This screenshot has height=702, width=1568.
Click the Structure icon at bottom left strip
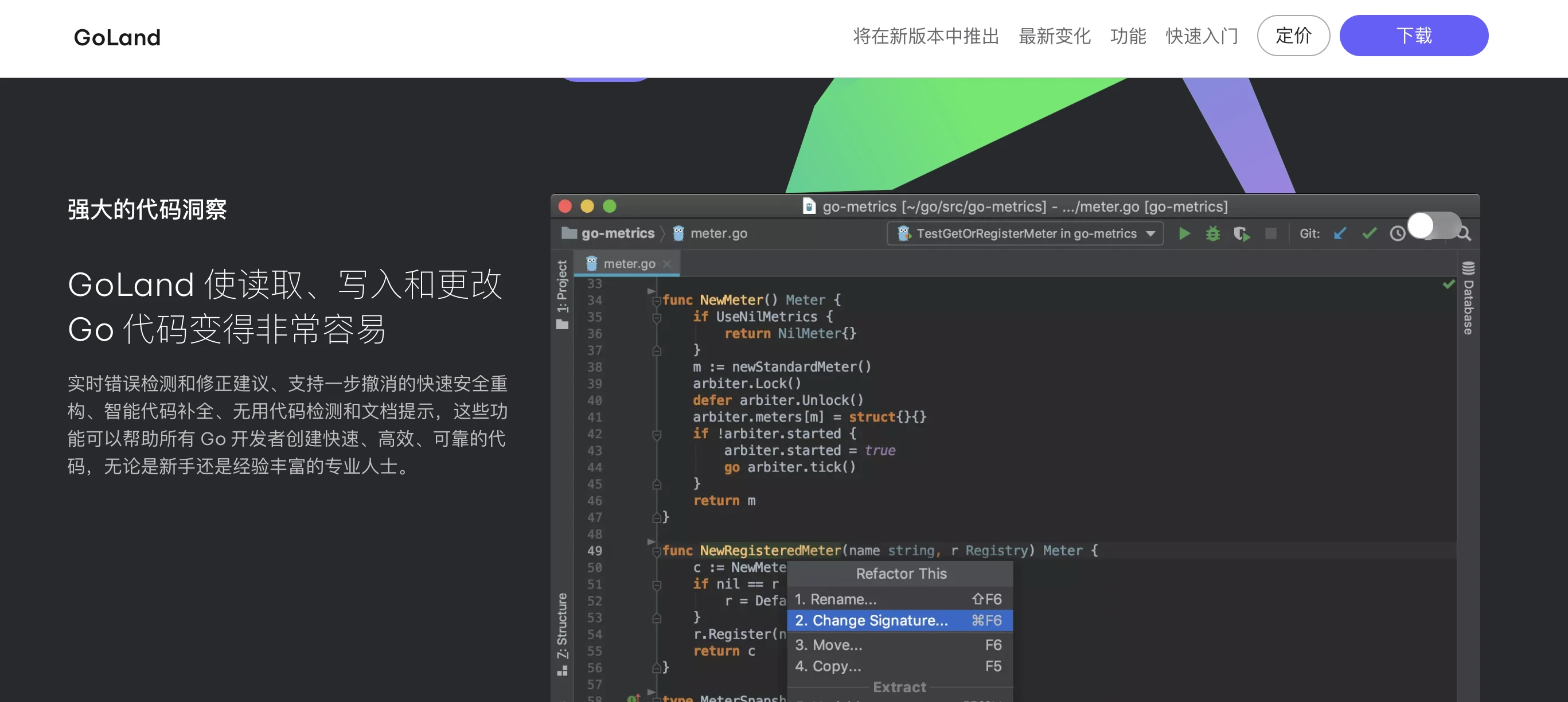coord(562,670)
